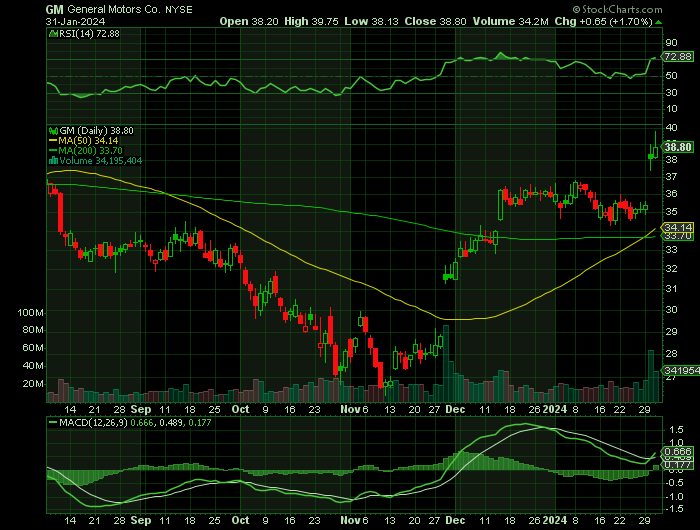Click Dec on the MACD panel date axis
Screen dimensions: 700x530
455,521
